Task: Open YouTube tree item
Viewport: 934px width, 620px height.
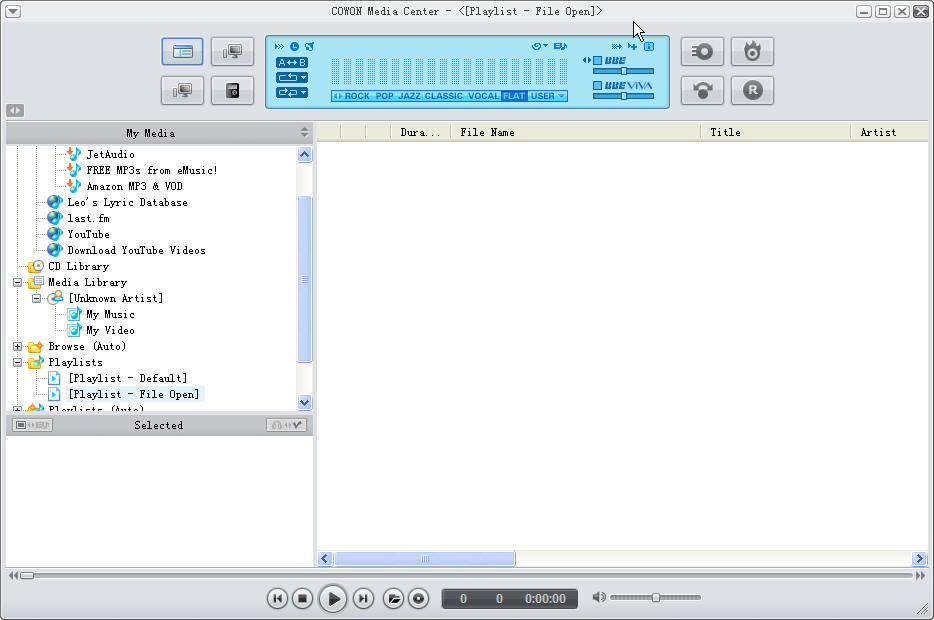Action: pos(88,235)
